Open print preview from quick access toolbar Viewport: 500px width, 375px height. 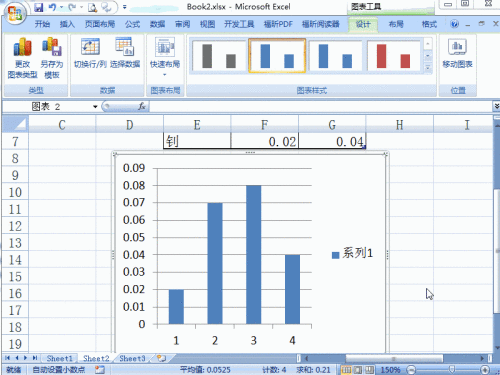pyautogui.click(x=92, y=7)
